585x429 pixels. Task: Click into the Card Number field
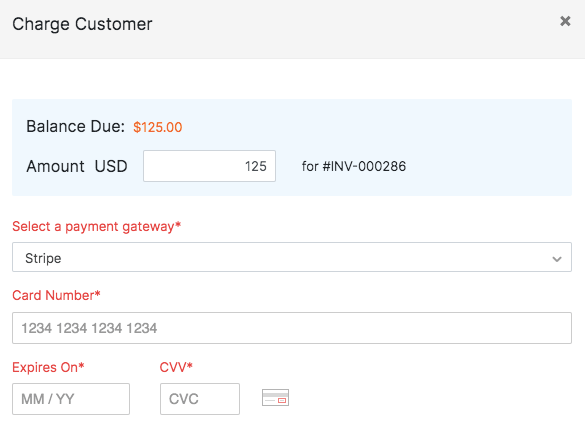coord(292,328)
